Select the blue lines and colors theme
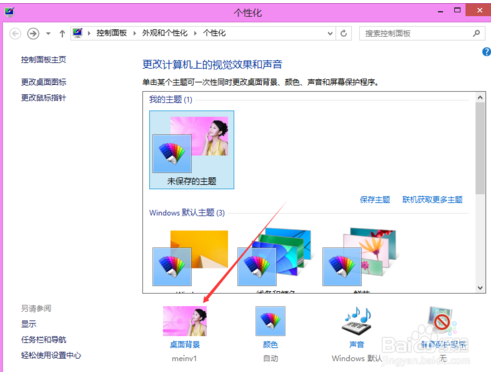Image resolution: width=491 pixels, height=372 pixels. 274,257
